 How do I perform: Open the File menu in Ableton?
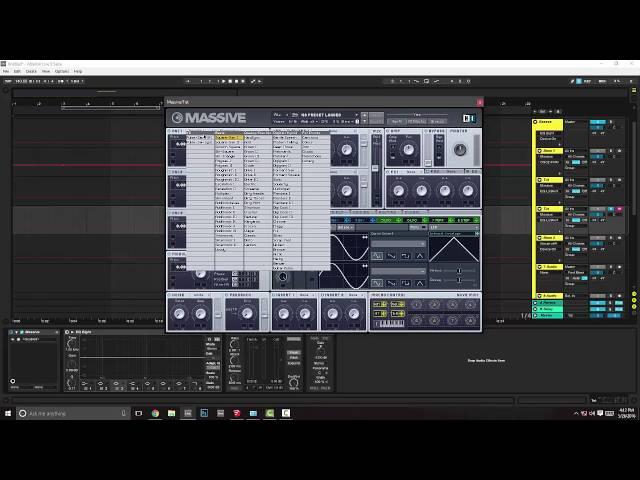(x=6, y=71)
